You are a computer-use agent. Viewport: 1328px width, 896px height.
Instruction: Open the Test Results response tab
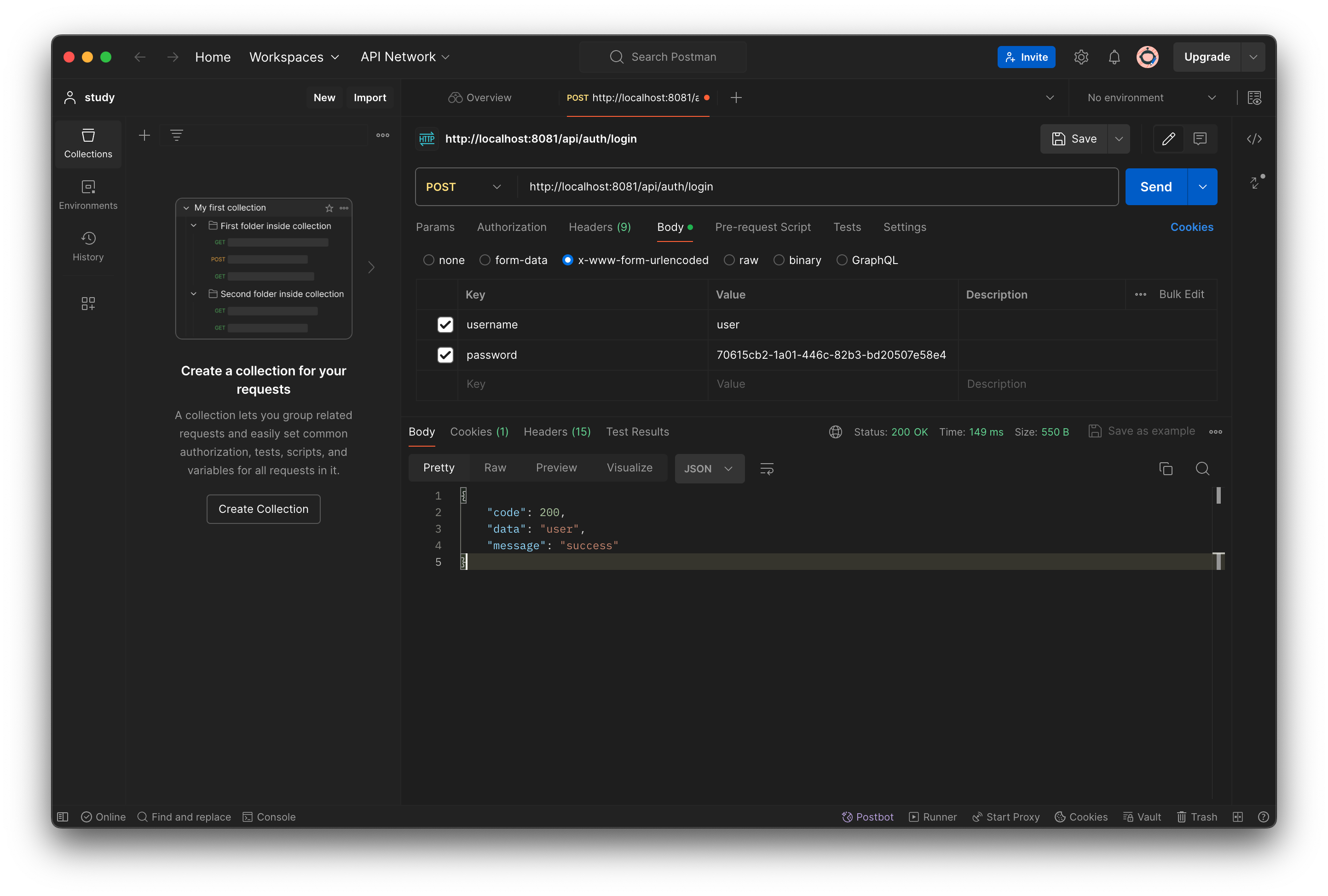point(637,432)
